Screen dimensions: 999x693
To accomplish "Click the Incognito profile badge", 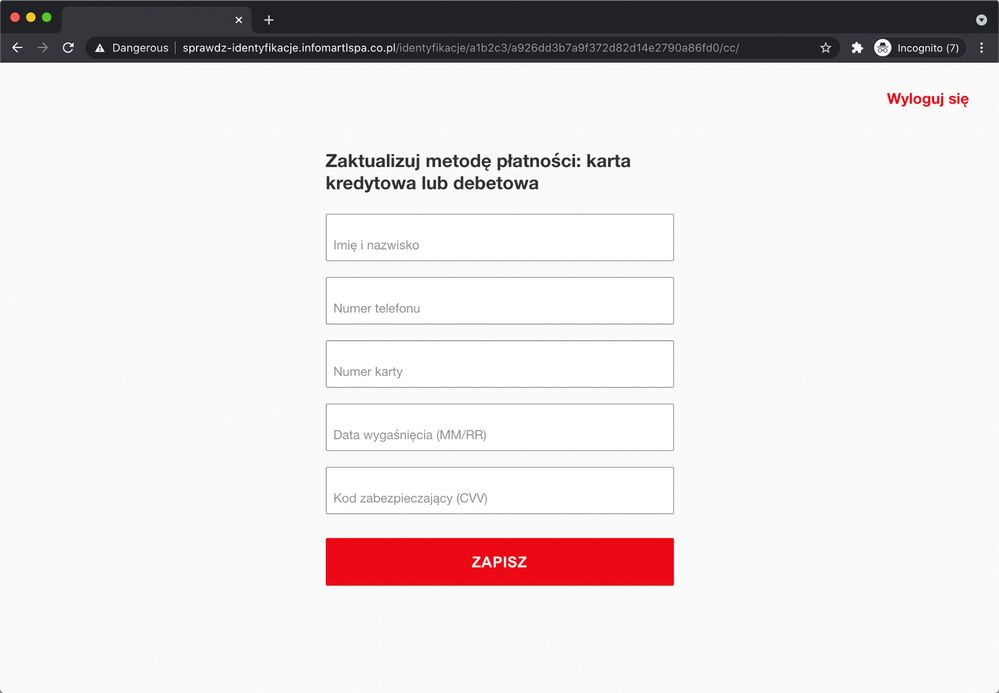I will pyautogui.click(x=917, y=48).
